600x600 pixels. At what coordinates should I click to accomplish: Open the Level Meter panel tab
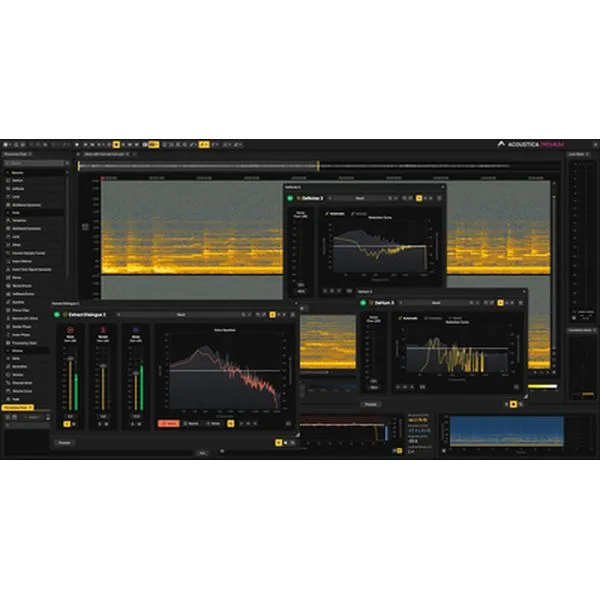click(576, 154)
